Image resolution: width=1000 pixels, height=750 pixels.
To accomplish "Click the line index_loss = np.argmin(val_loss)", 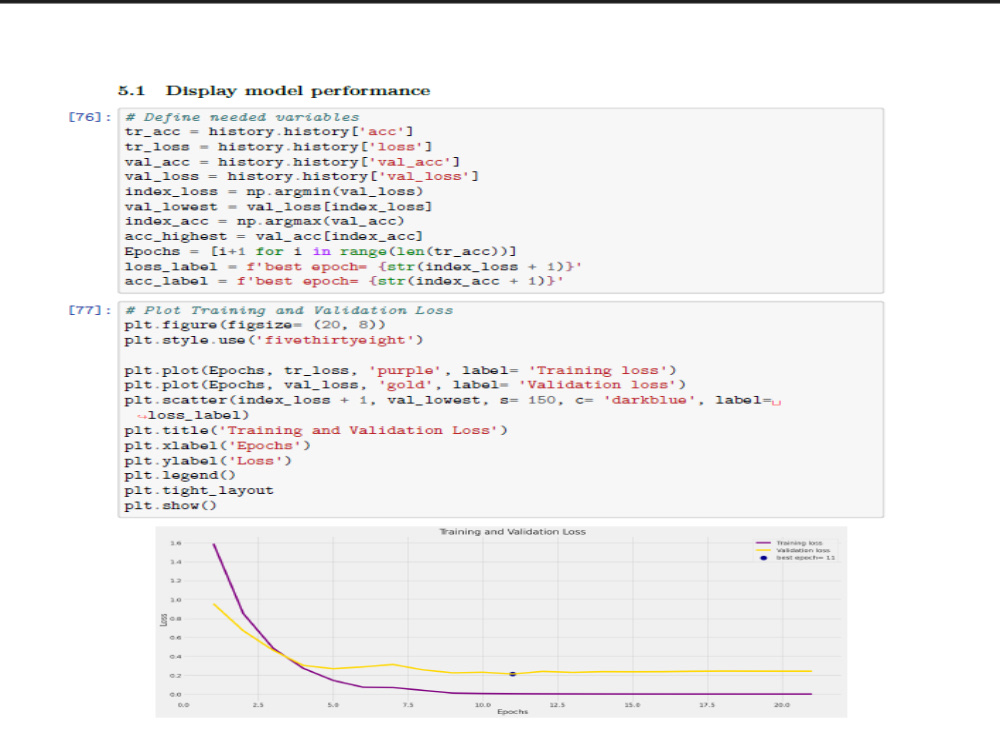I will coord(274,191).
